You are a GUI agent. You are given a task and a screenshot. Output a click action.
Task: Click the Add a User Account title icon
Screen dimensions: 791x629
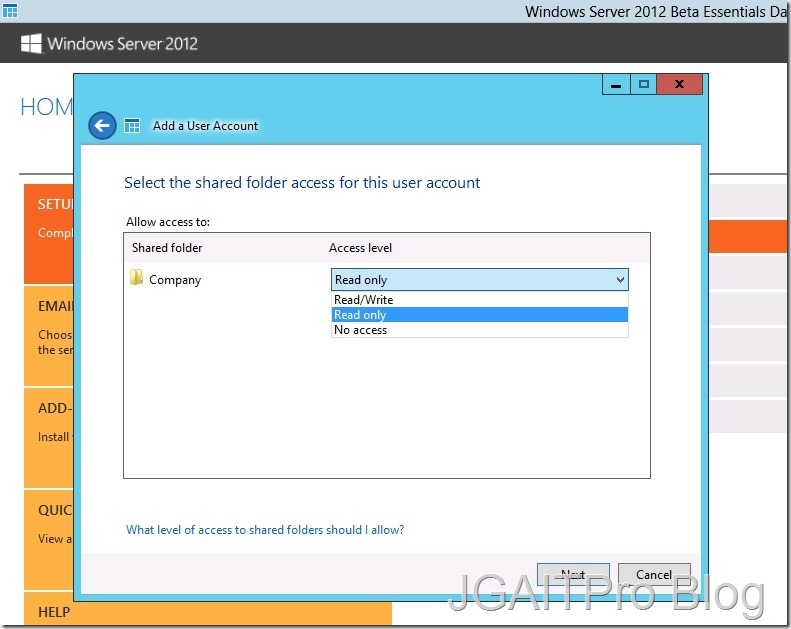pos(132,126)
